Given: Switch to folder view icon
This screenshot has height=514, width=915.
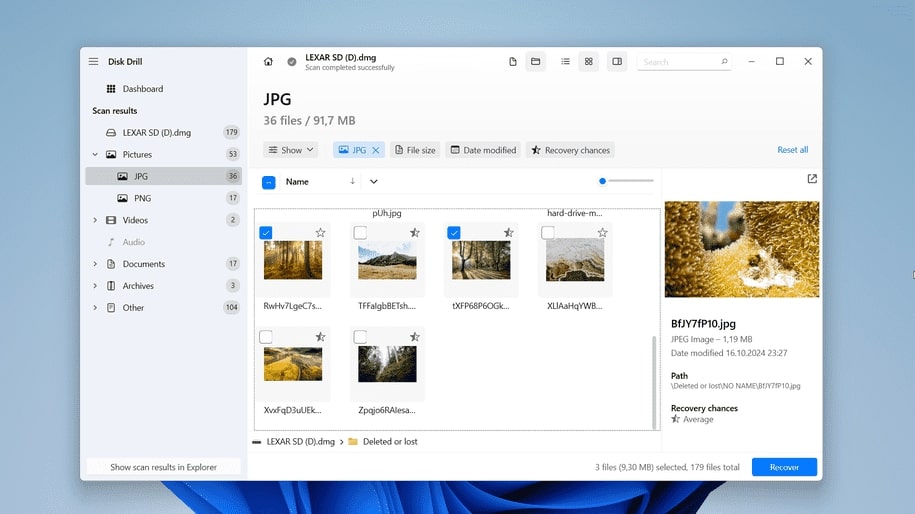Looking at the screenshot, I should pos(535,61).
